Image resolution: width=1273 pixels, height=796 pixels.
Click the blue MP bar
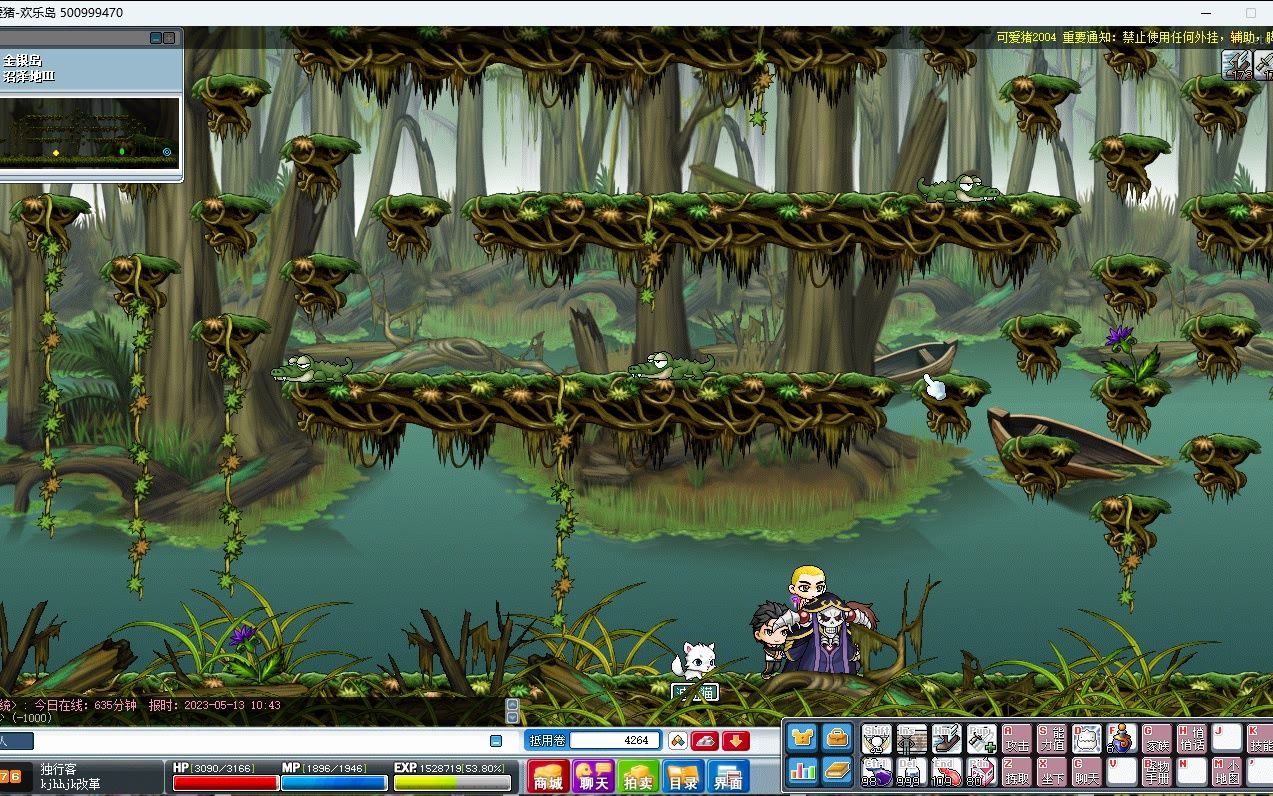pyautogui.click(x=334, y=783)
